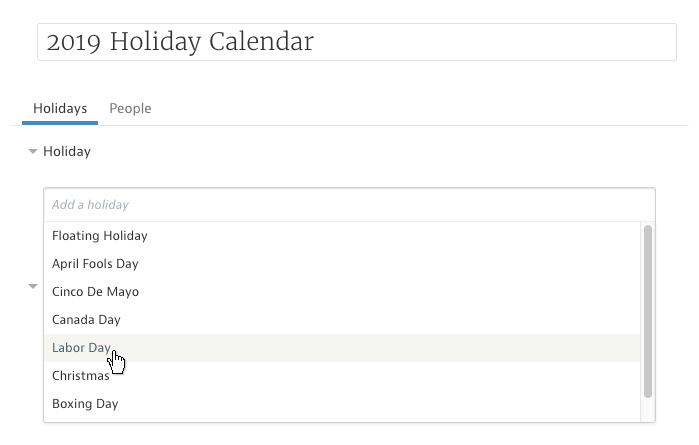Add Canada Day to the calendar

click(86, 320)
